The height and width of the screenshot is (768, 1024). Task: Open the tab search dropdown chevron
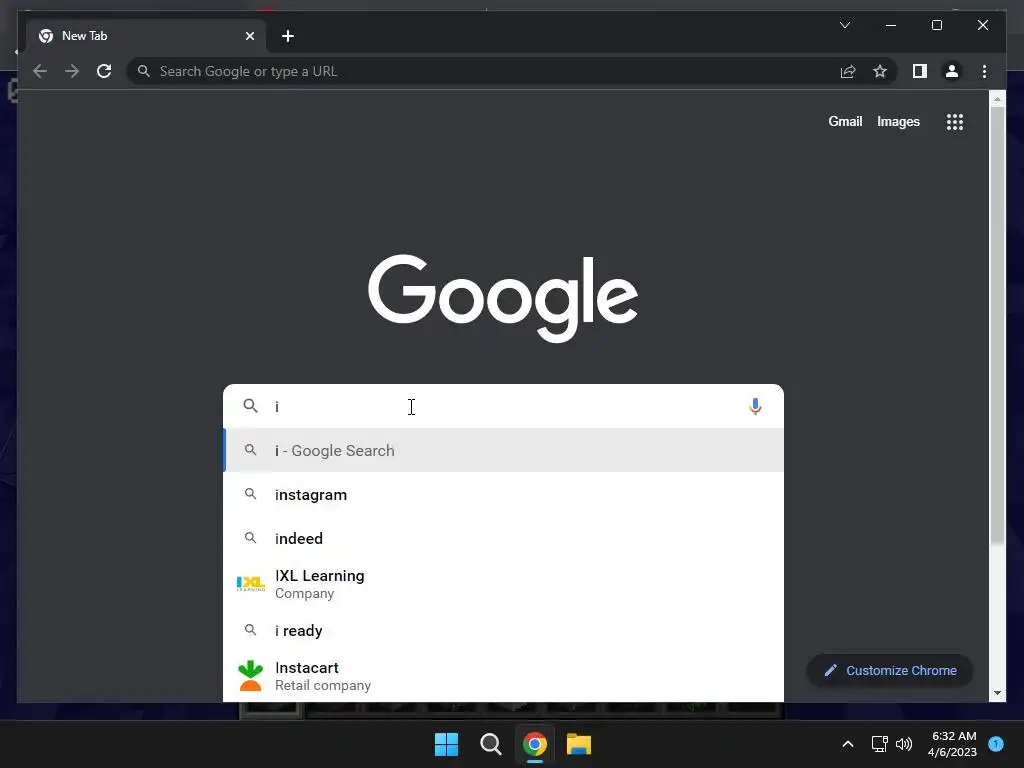(844, 25)
